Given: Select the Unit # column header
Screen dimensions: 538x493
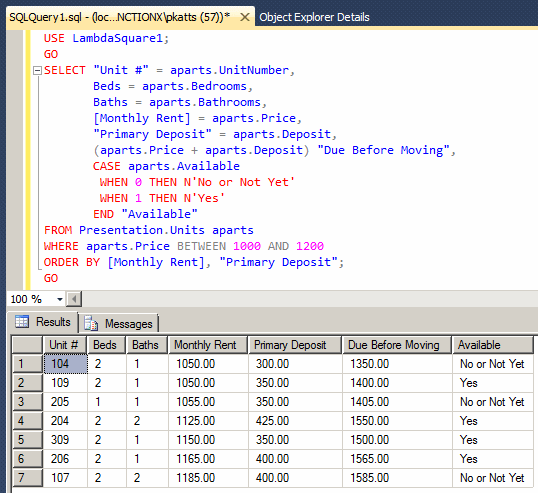Looking at the screenshot, I should 65,345.
